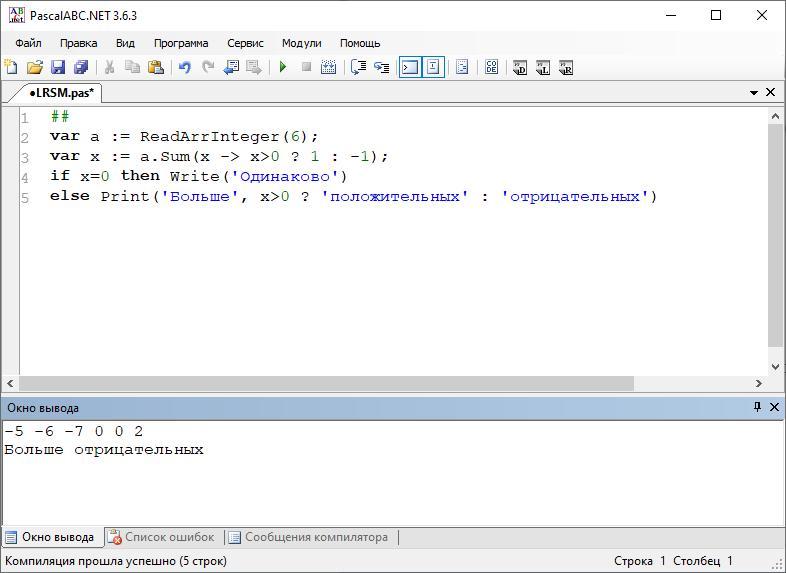
Task: Save the file using the floppy icon
Action: click(x=57, y=67)
